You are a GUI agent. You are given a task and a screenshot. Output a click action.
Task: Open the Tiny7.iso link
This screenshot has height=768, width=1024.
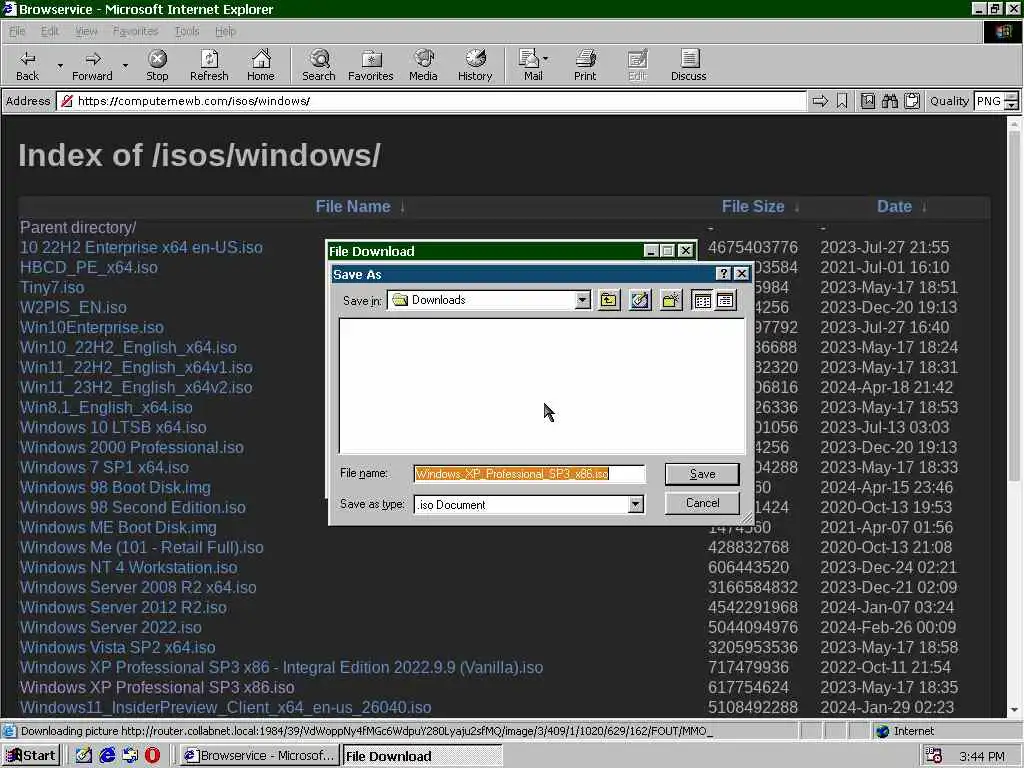tap(52, 287)
